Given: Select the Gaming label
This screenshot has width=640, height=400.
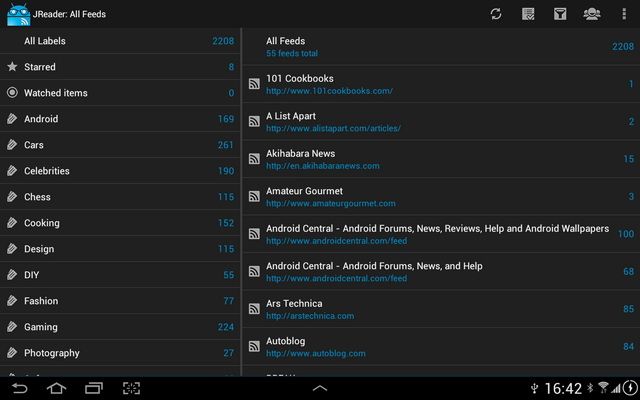Looking at the screenshot, I should tap(120, 327).
